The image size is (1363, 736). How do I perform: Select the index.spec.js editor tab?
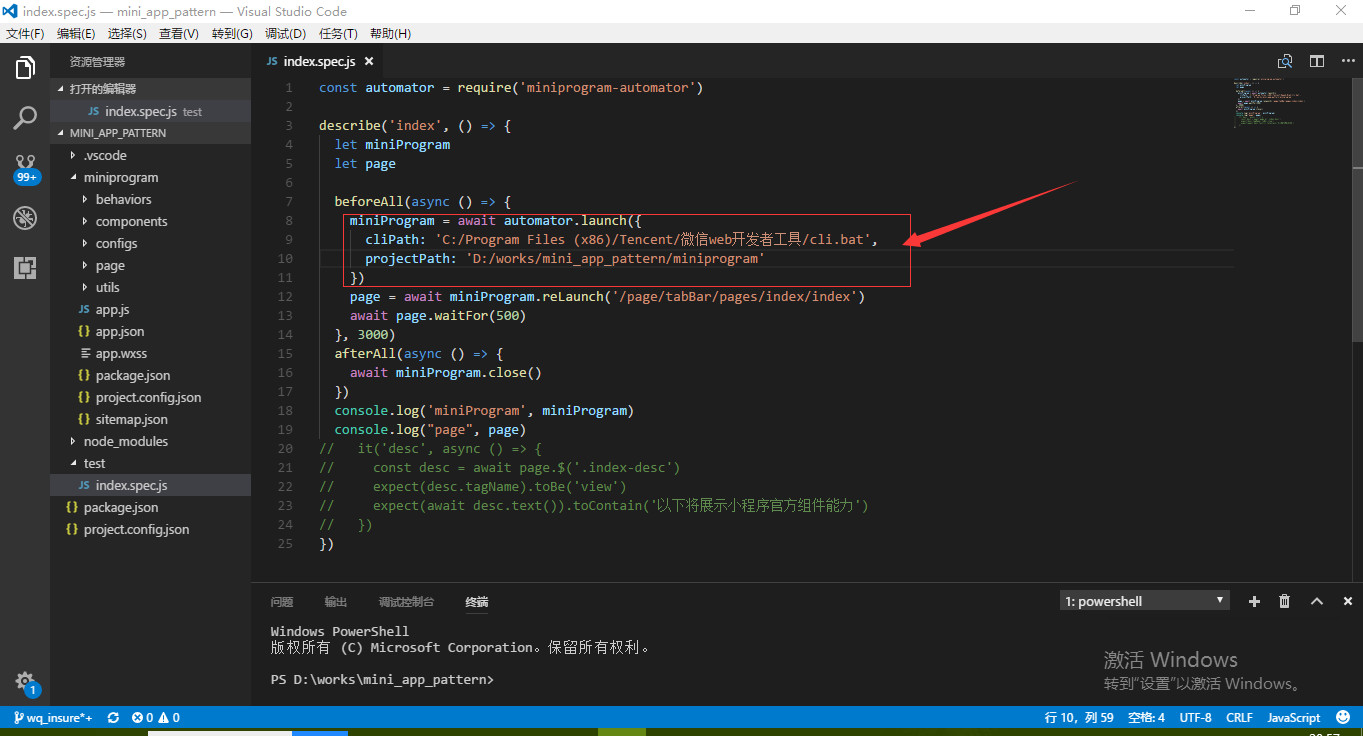pos(318,61)
